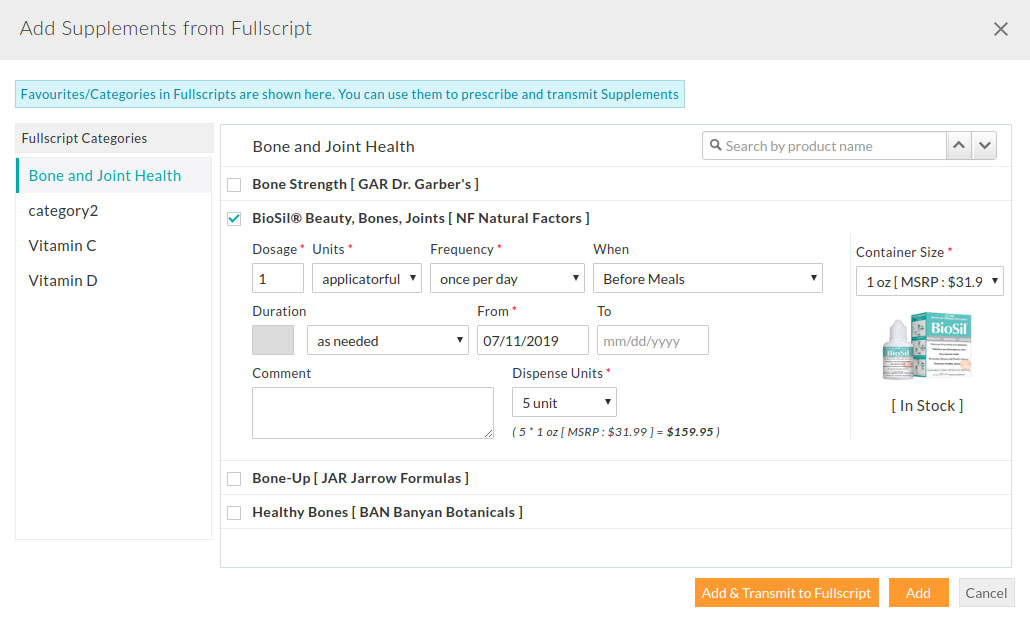Uncheck the BioSil Beauty, Bones, Joints checkbox
1030x627 pixels.
pos(234,218)
